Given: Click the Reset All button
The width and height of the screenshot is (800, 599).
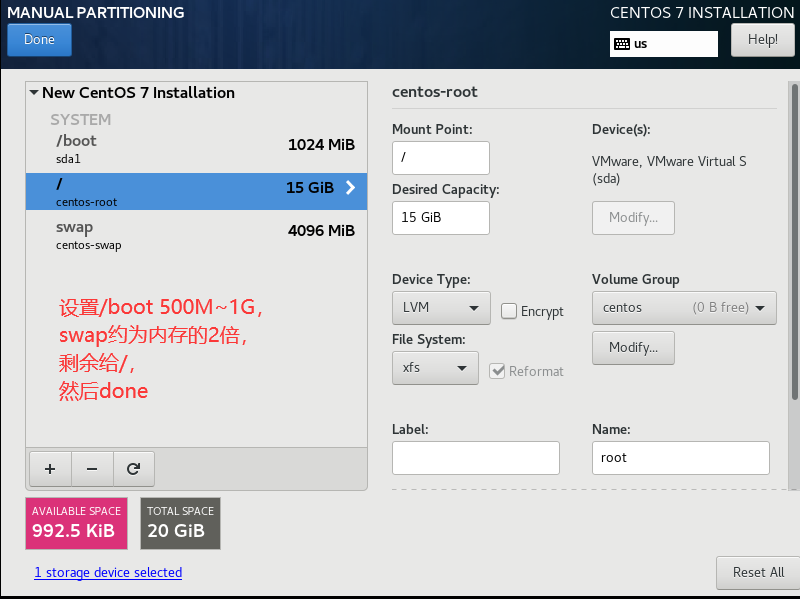Looking at the screenshot, I should [x=758, y=572].
